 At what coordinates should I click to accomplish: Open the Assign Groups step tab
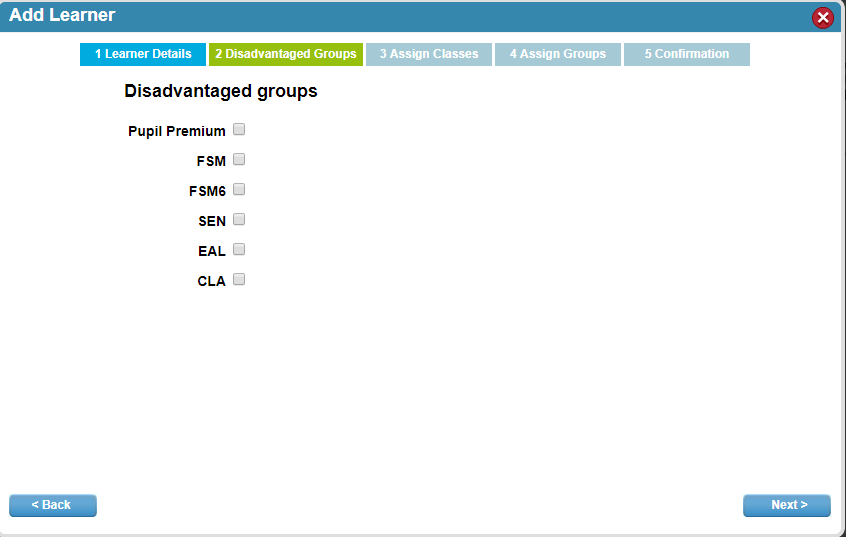coord(557,54)
